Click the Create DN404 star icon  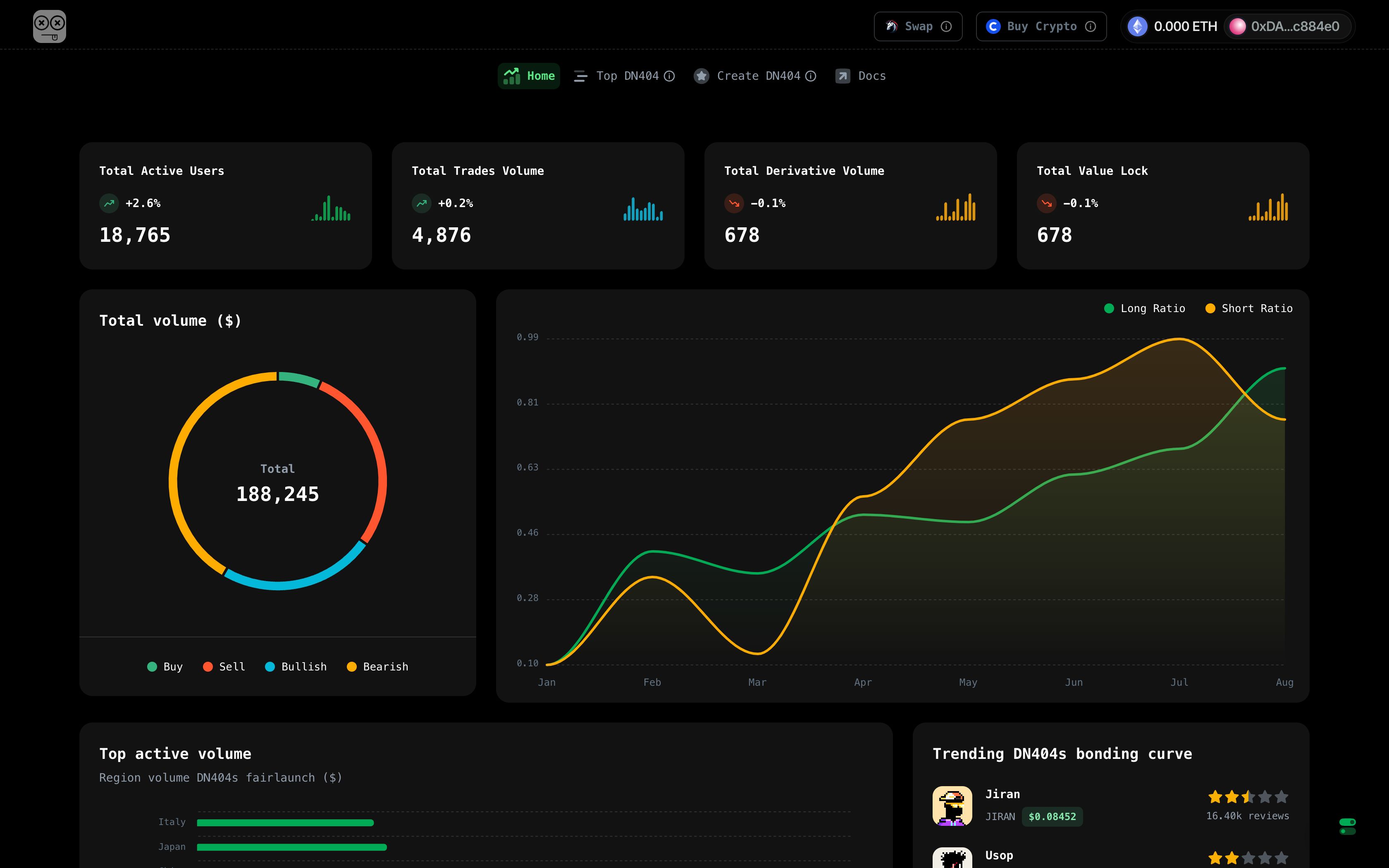point(701,76)
